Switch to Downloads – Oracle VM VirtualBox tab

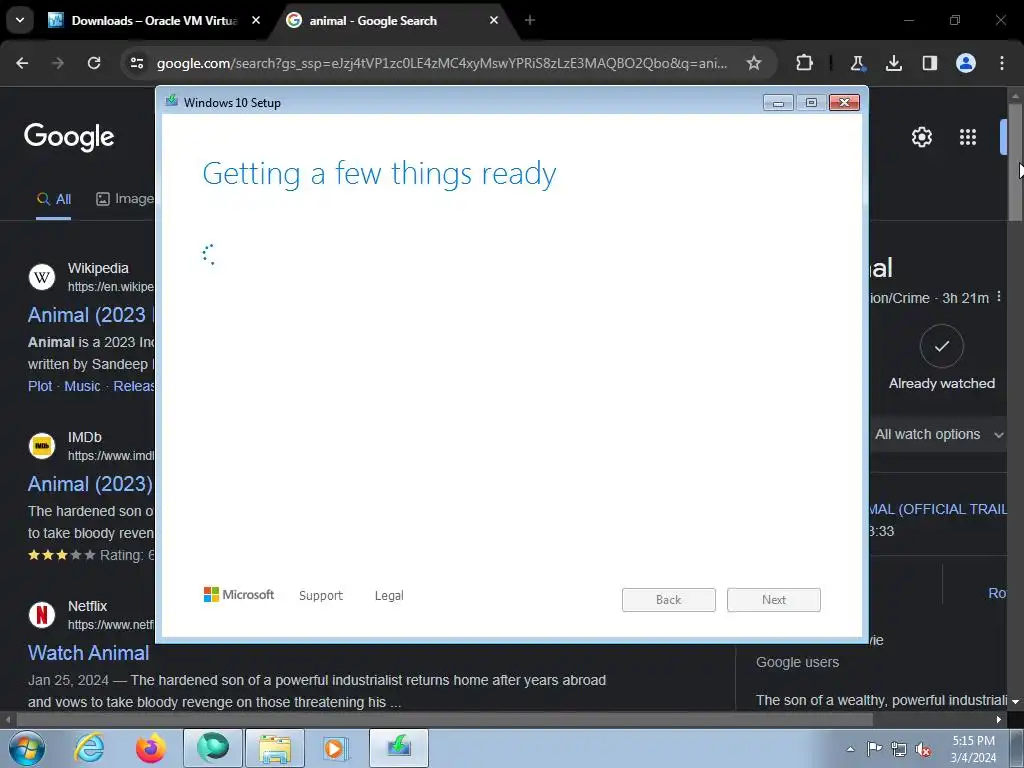[154, 20]
